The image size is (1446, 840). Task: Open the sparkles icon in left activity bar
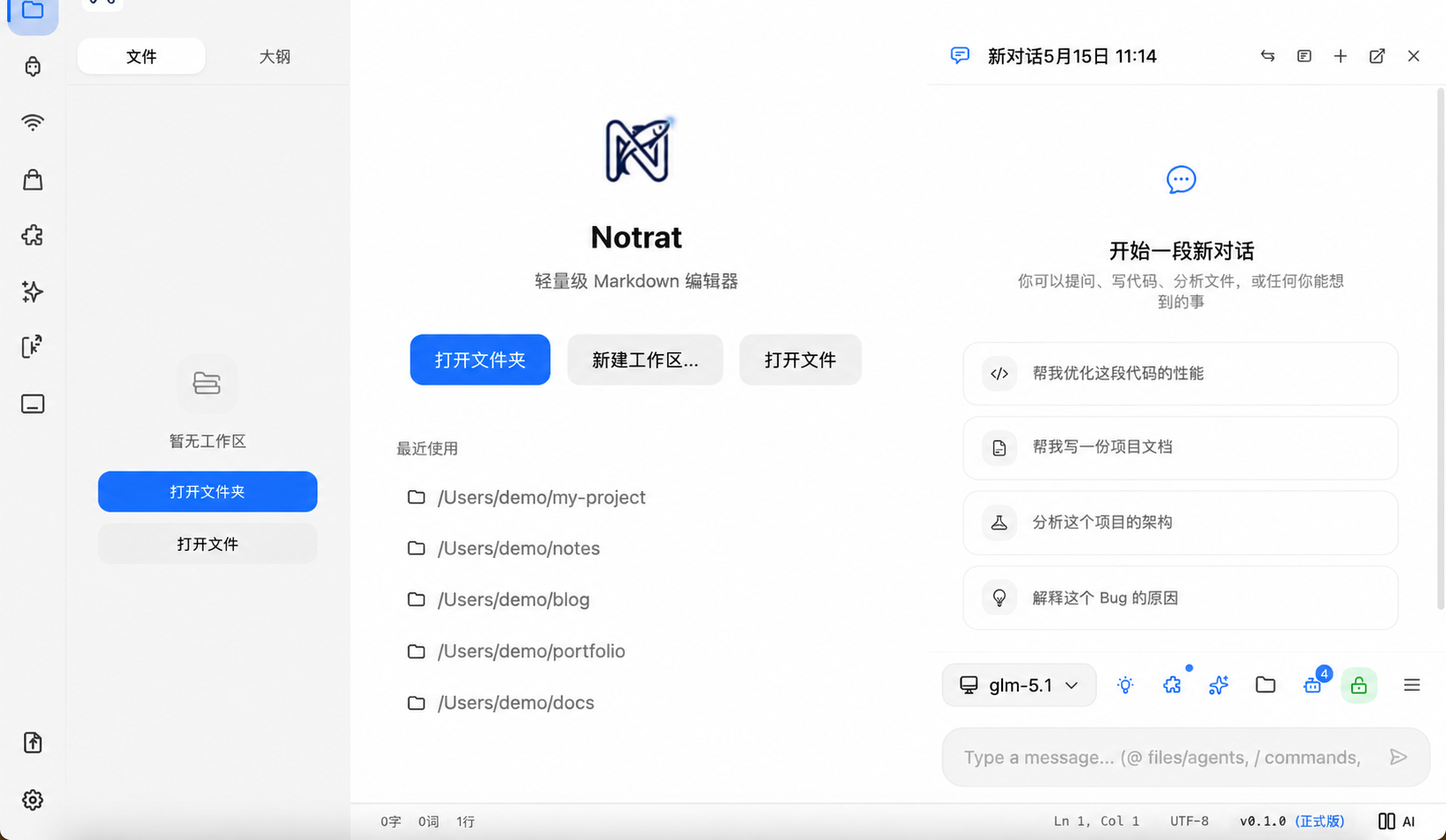click(x=33, y=292)
